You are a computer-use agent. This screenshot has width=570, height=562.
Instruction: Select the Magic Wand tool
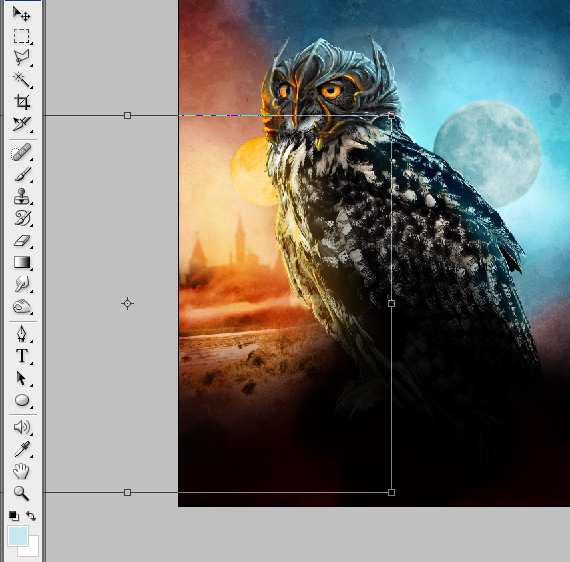21,80
